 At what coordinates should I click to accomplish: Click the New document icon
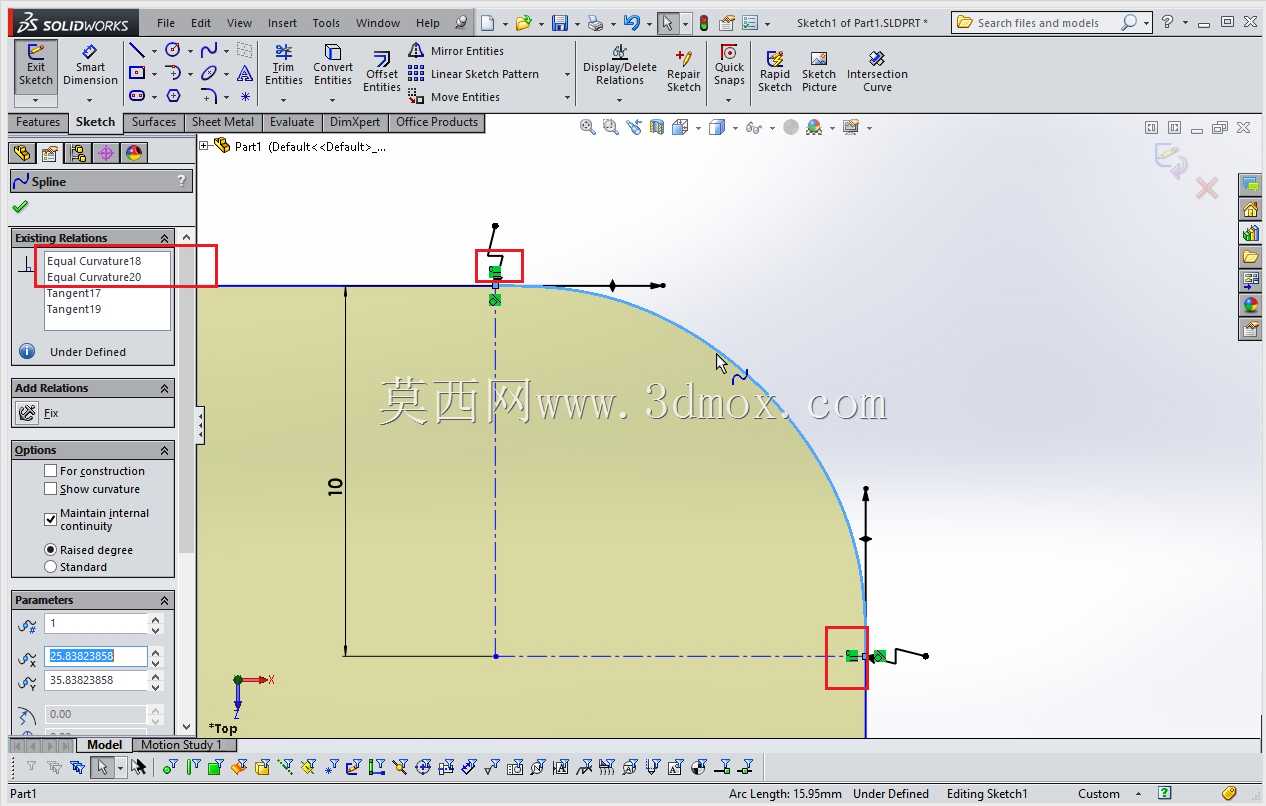pos(487,23)
